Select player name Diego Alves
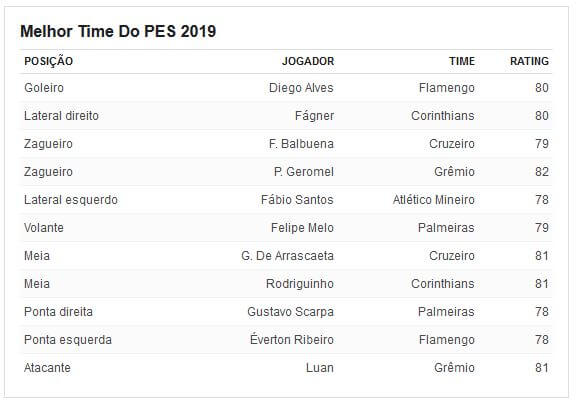 (x=301, y=88)
